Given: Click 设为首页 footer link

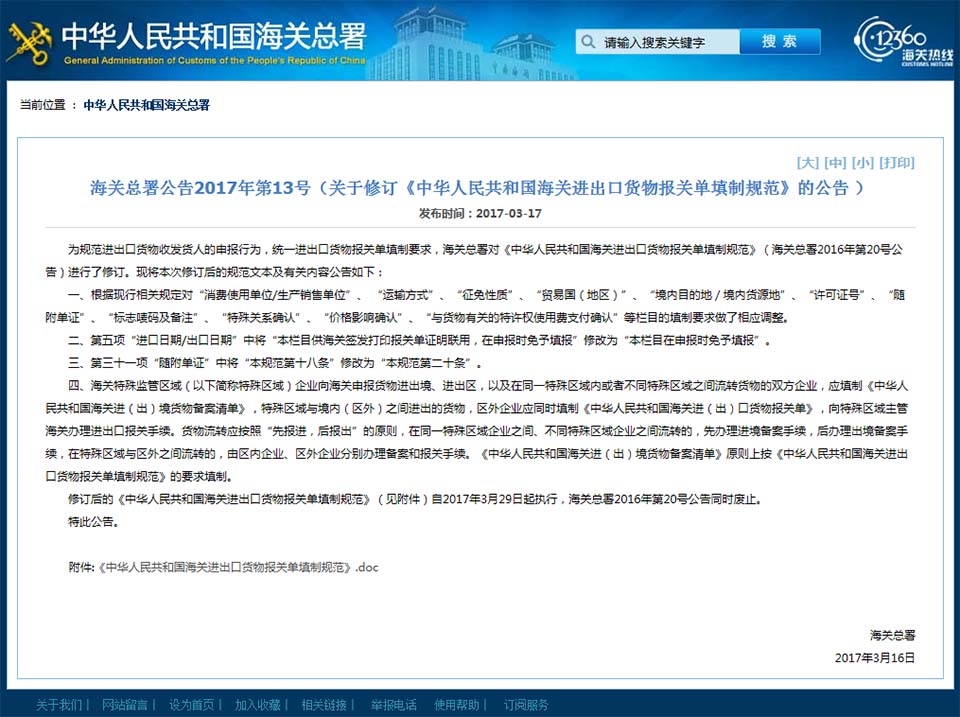Looking at the screenshot, I should coord(192,705).
